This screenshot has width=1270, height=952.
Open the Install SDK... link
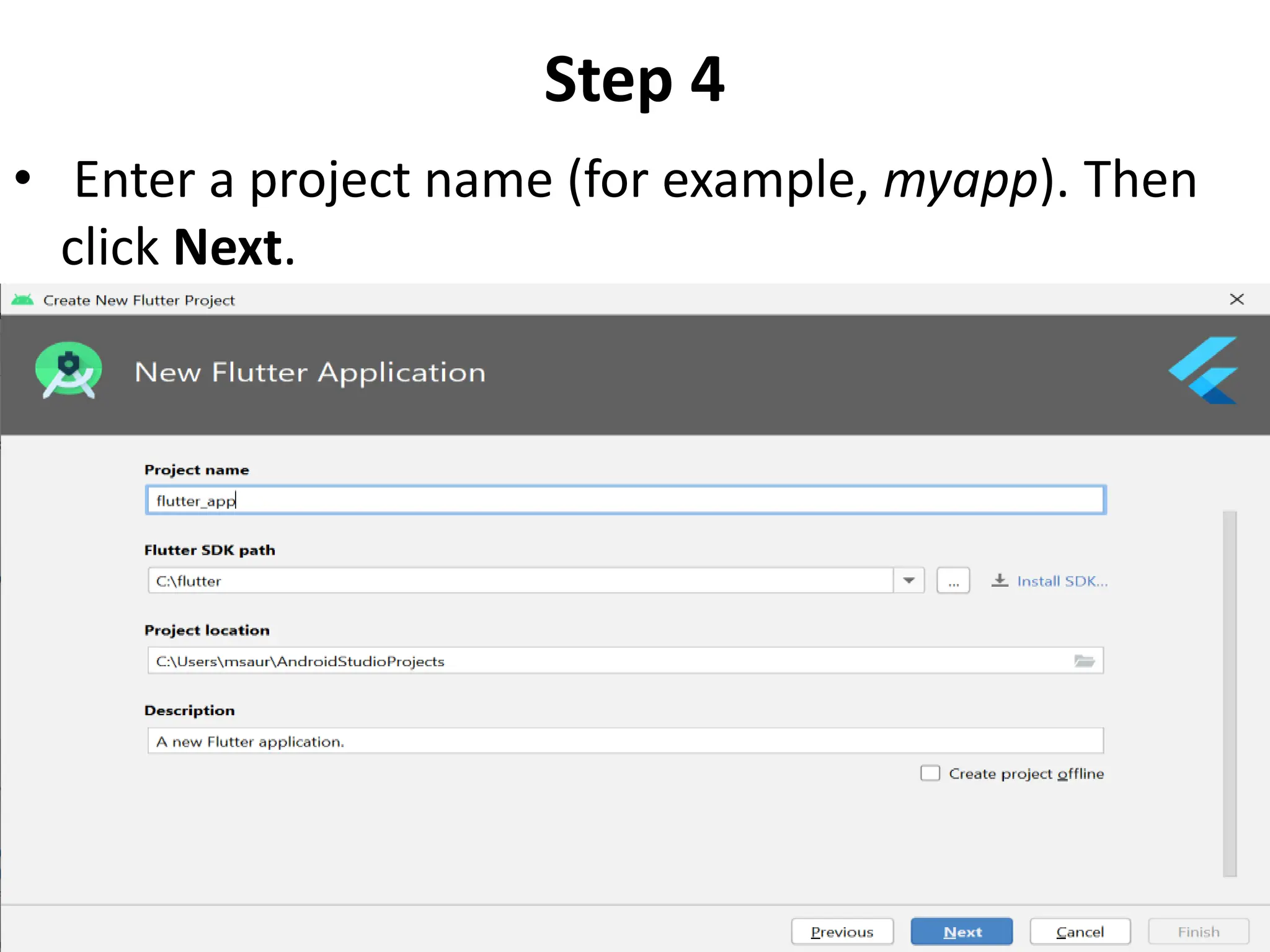1062,581
